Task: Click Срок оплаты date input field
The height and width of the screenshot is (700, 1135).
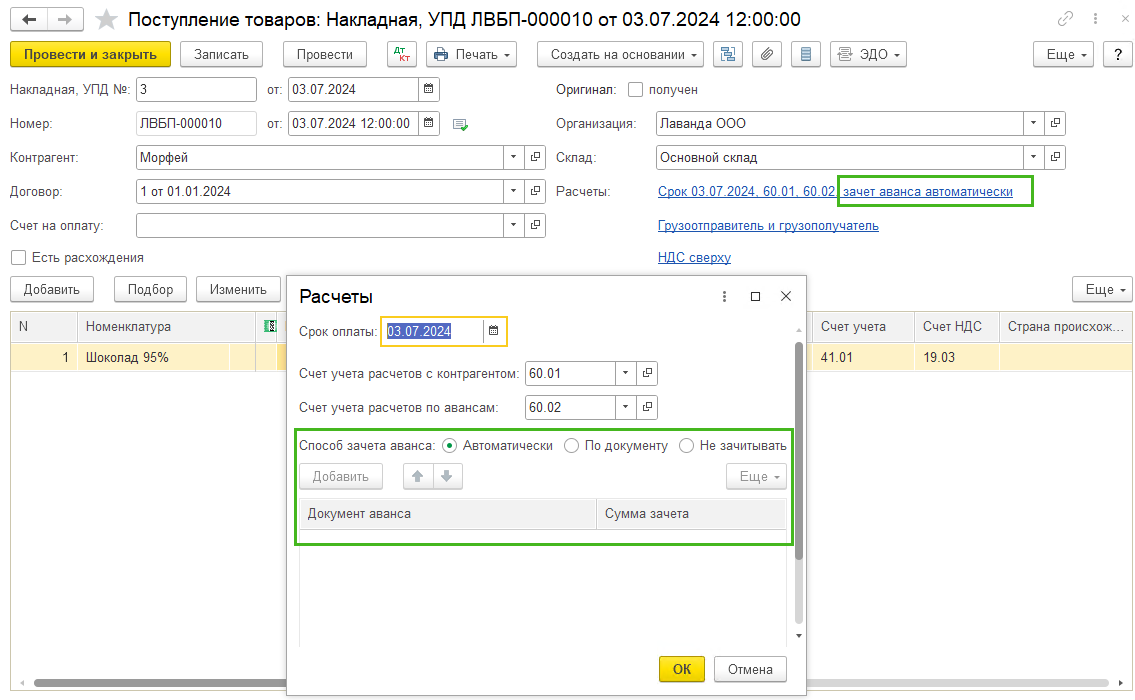Action: pos(433,331)
